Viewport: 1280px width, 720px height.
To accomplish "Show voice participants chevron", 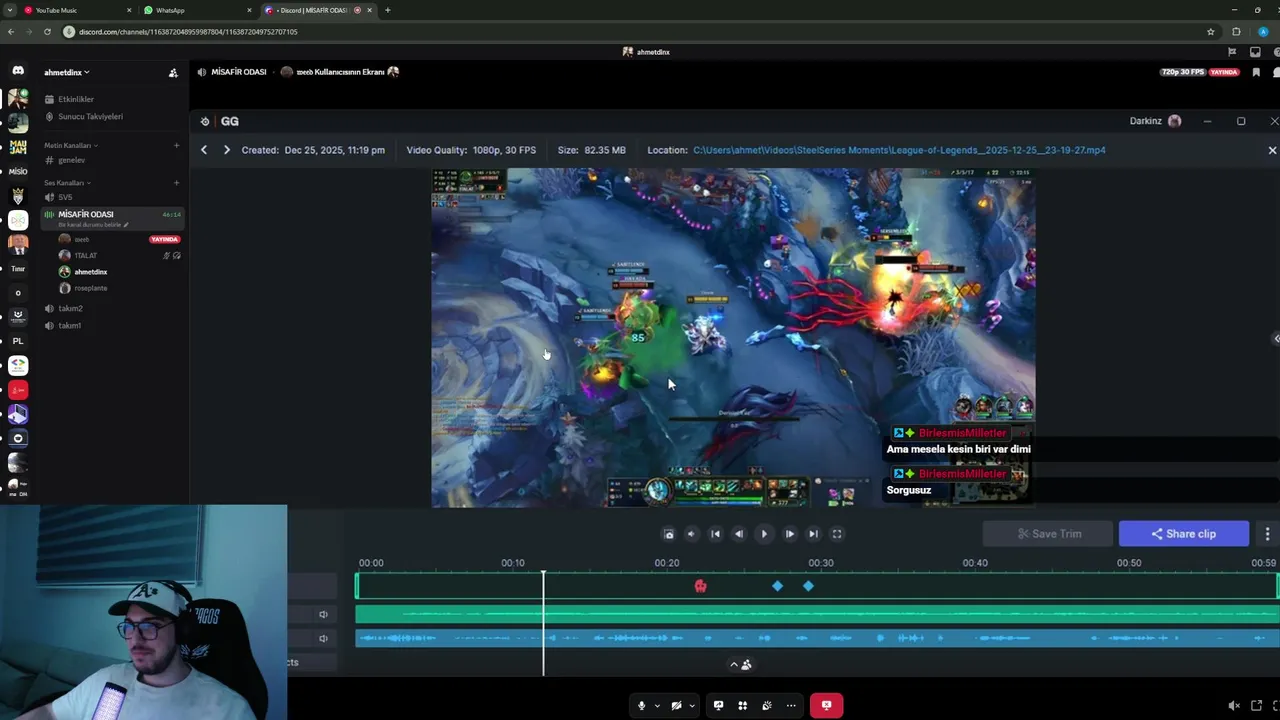I will pyautogui.click(x=733, y=664).
